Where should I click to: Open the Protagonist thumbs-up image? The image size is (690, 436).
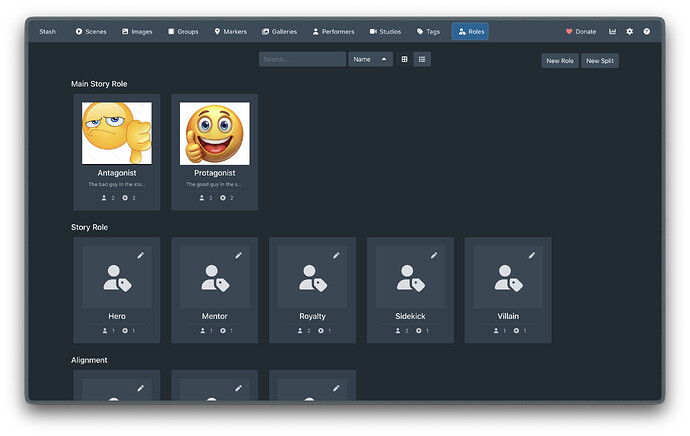(215, 133)
